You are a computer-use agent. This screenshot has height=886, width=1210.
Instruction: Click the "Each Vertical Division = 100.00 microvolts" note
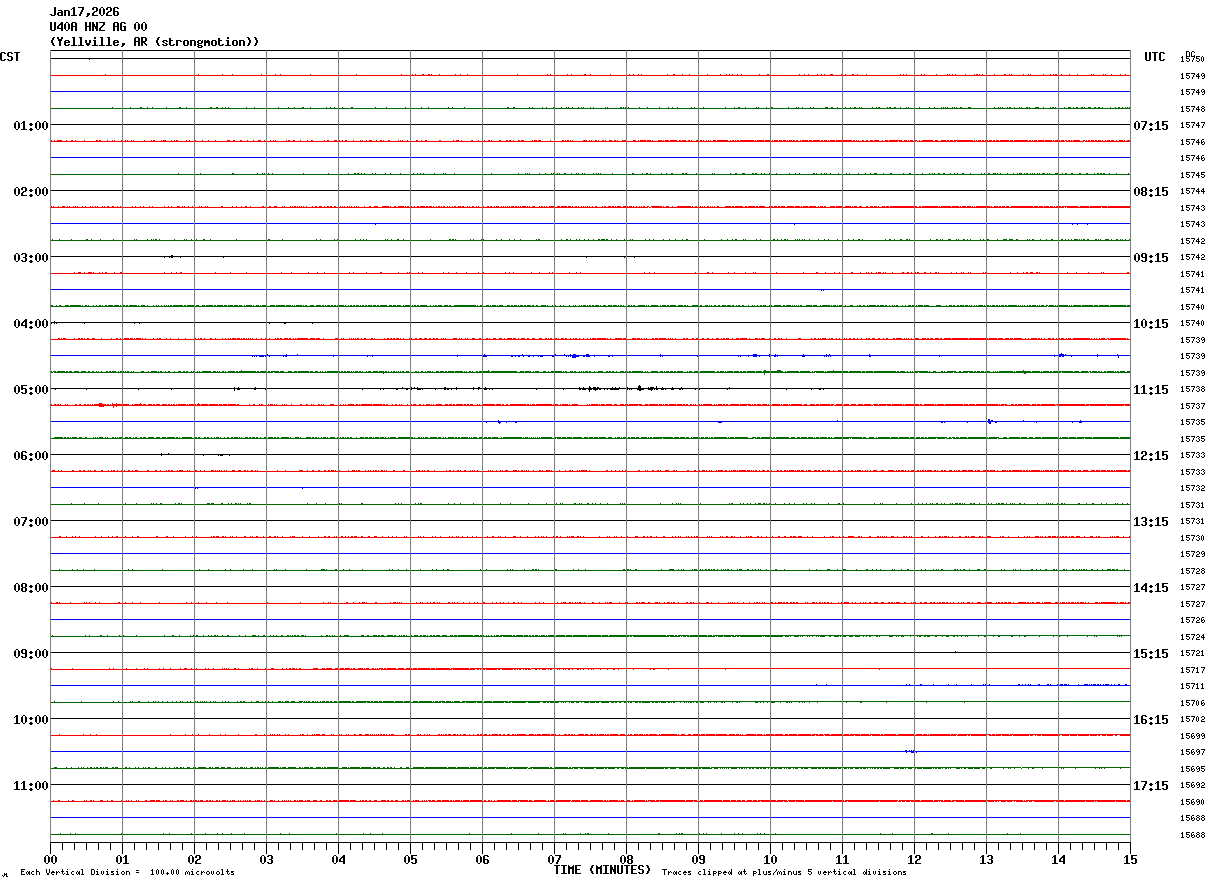[128, 873]
